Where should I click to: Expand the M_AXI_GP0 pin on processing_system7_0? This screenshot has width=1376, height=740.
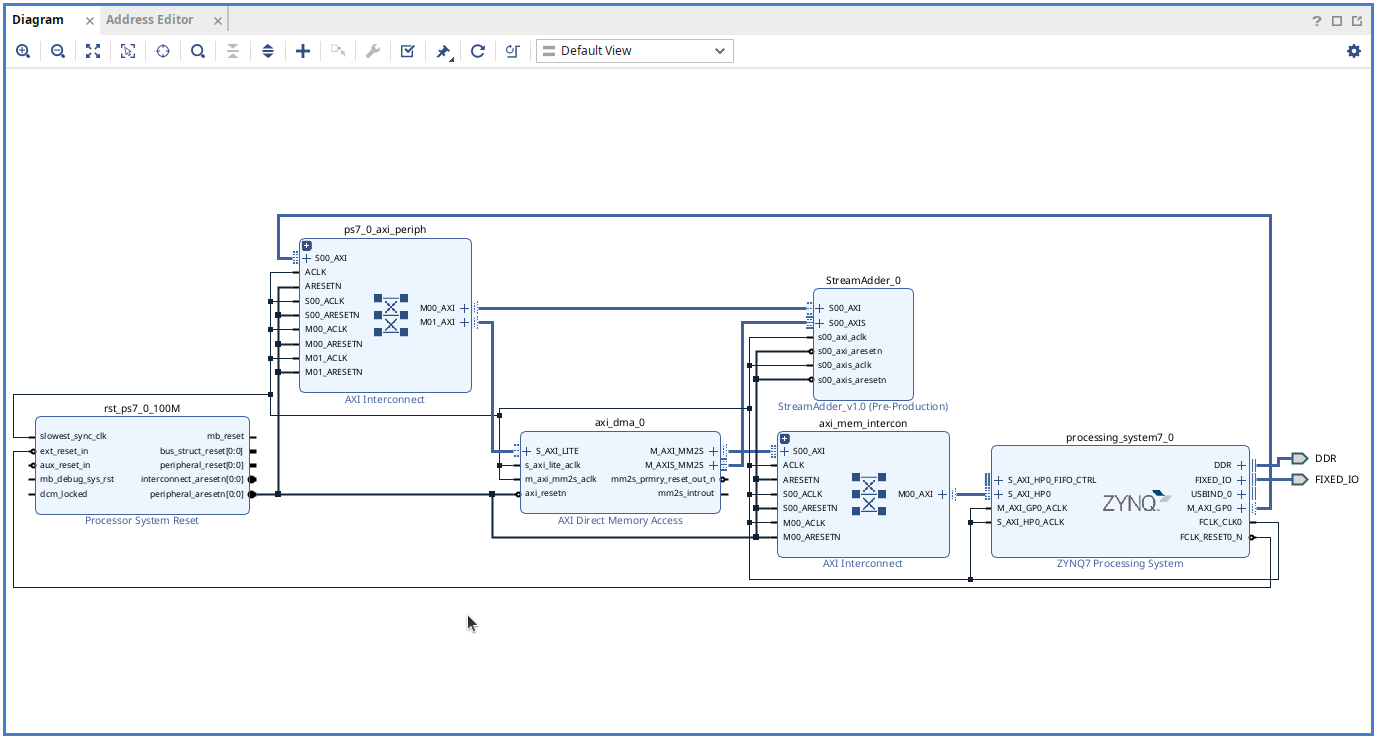click(x=1241, y=508)
